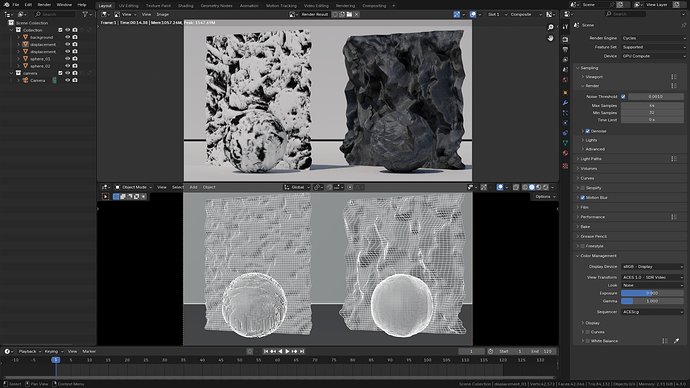Click the White Balance eyedropper icon

pyautogui.click(x=676, y=340)
